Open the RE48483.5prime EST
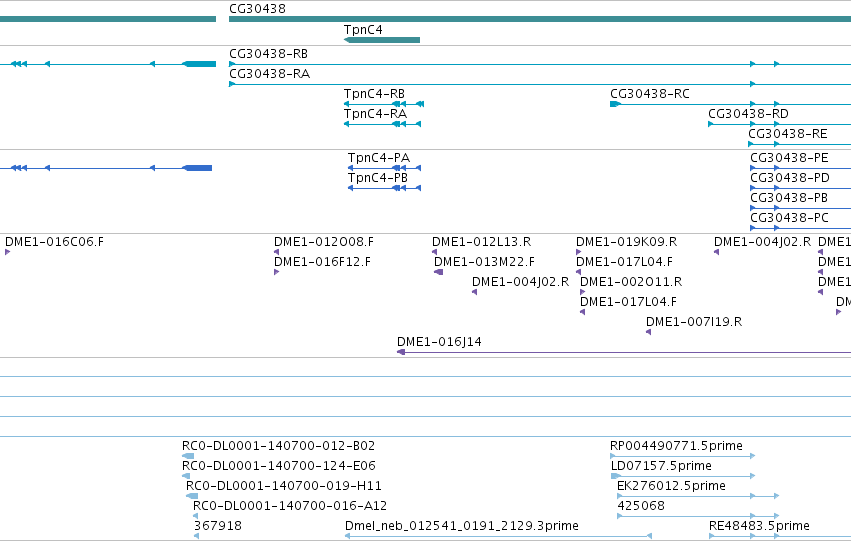 coord(780,536)
